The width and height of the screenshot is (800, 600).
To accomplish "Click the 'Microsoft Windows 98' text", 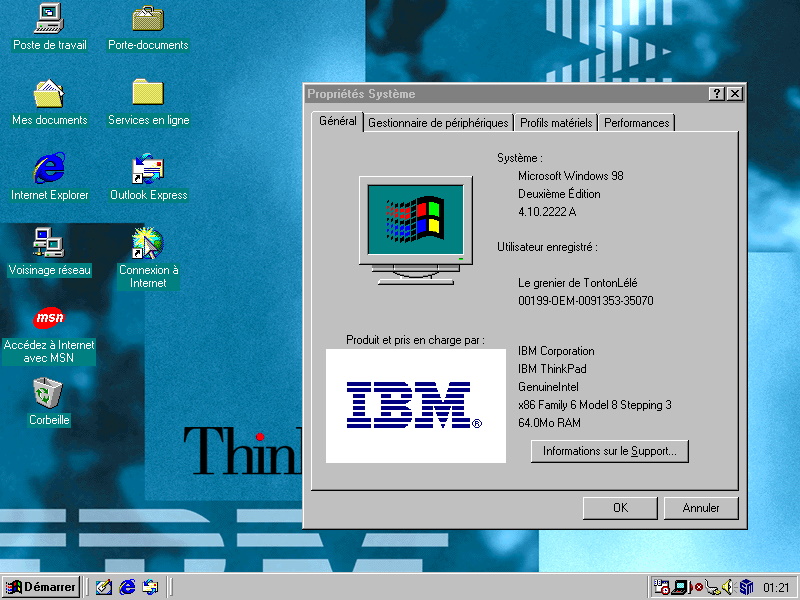I will click(x=570, y=176).
